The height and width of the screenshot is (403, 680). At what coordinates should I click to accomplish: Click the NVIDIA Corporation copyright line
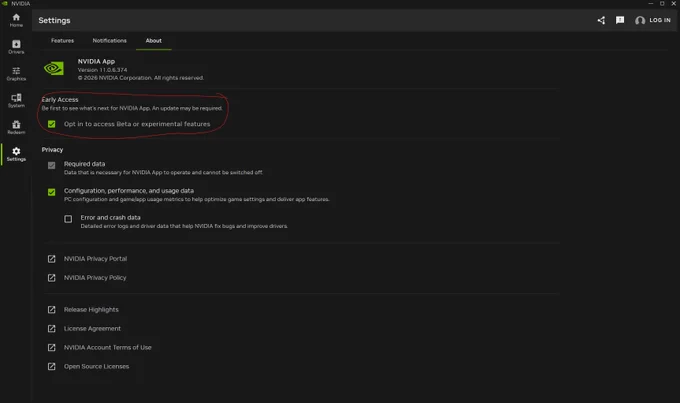point(141,78)
